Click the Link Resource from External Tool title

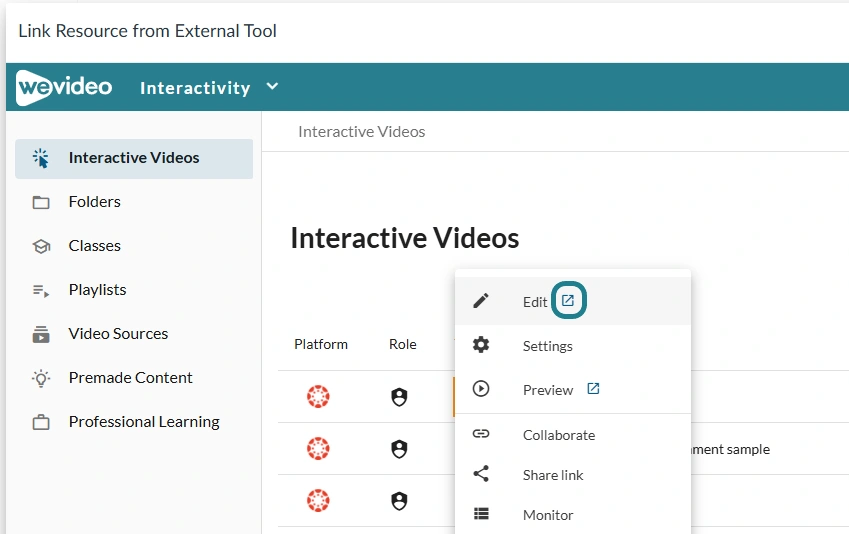(x=147, y=31)
